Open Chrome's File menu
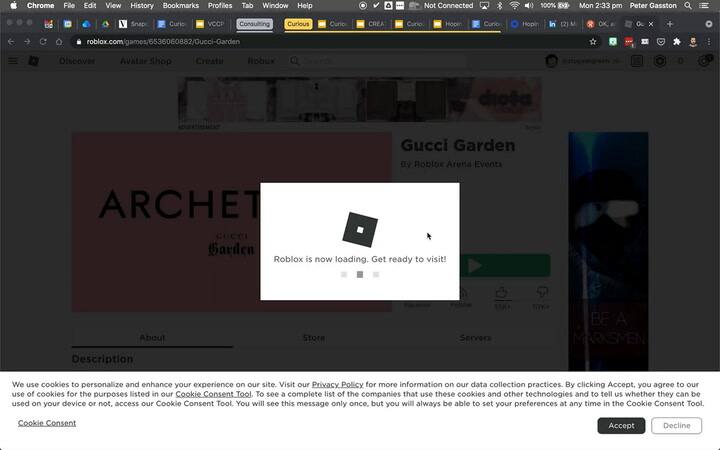720x450 pixels. (x=69, y=6)
